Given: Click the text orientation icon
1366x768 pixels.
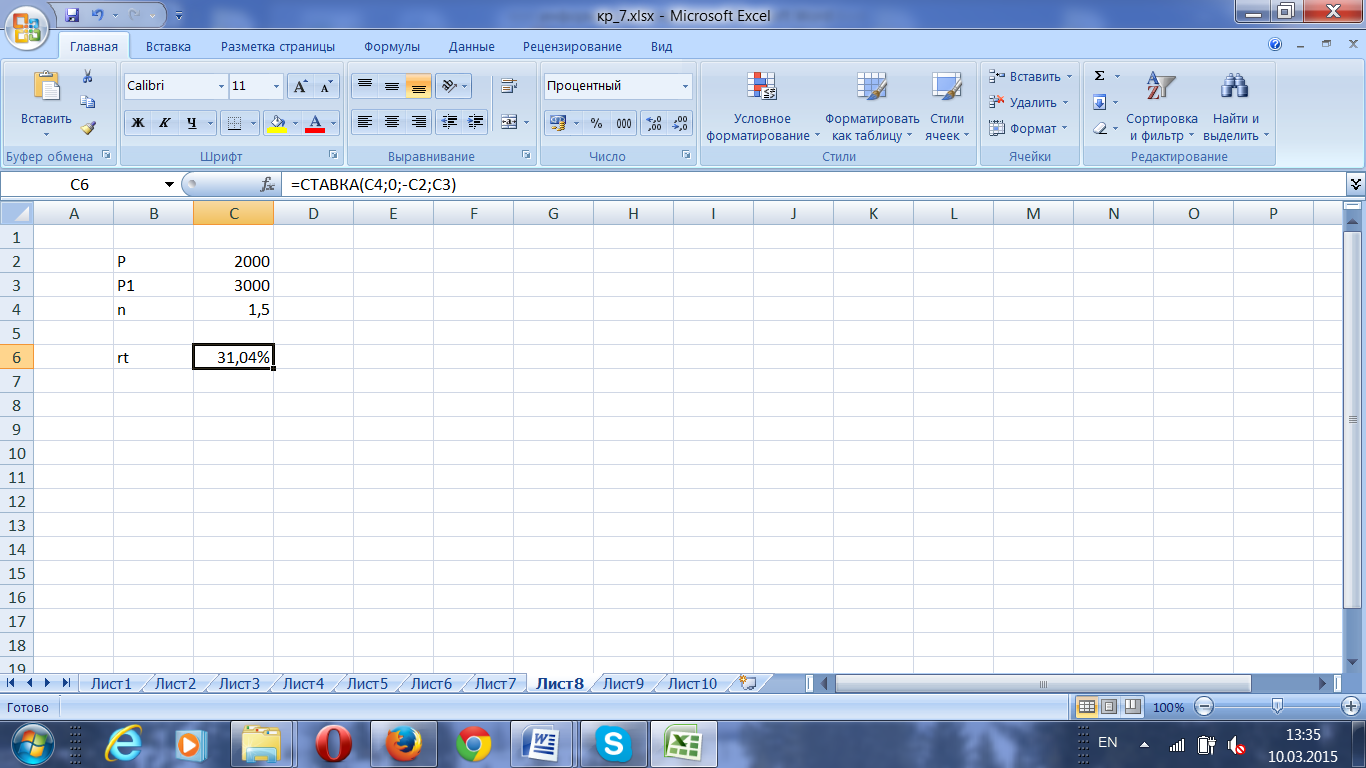Looking at the screenshot, I should click(x=450, y=86).
